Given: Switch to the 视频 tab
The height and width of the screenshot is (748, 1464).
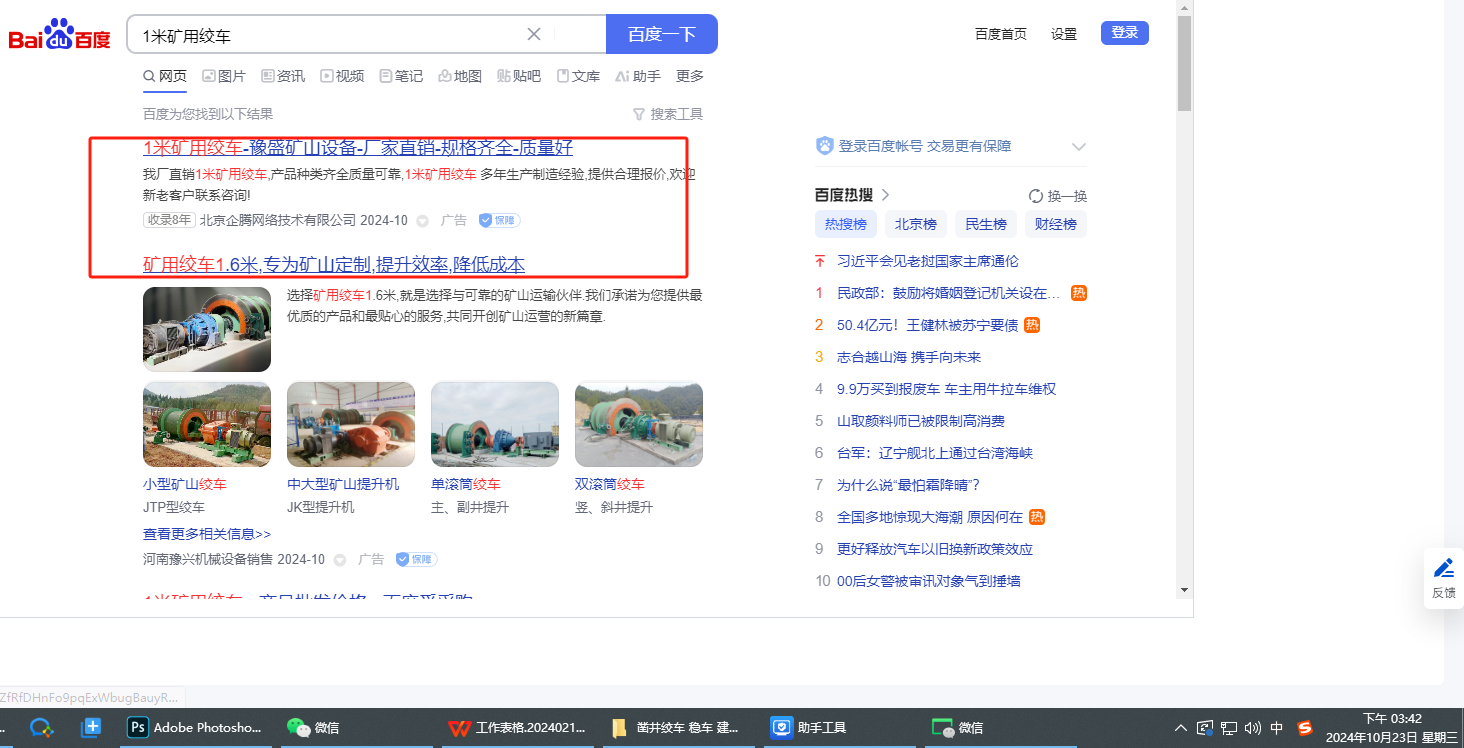Looking at the screenshot, I should 342,76.
